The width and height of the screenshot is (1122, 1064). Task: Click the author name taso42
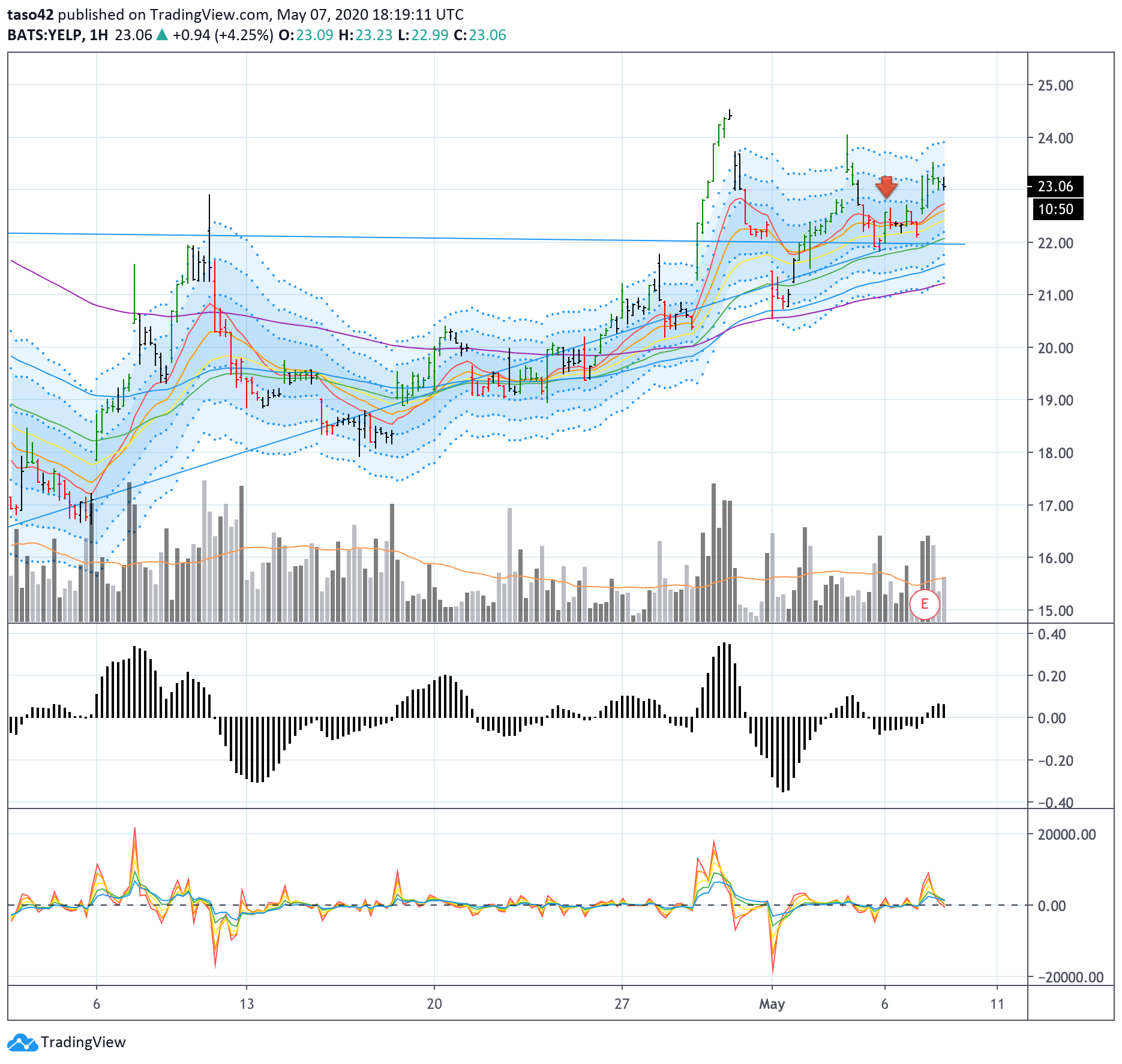[x=31, y=14]
